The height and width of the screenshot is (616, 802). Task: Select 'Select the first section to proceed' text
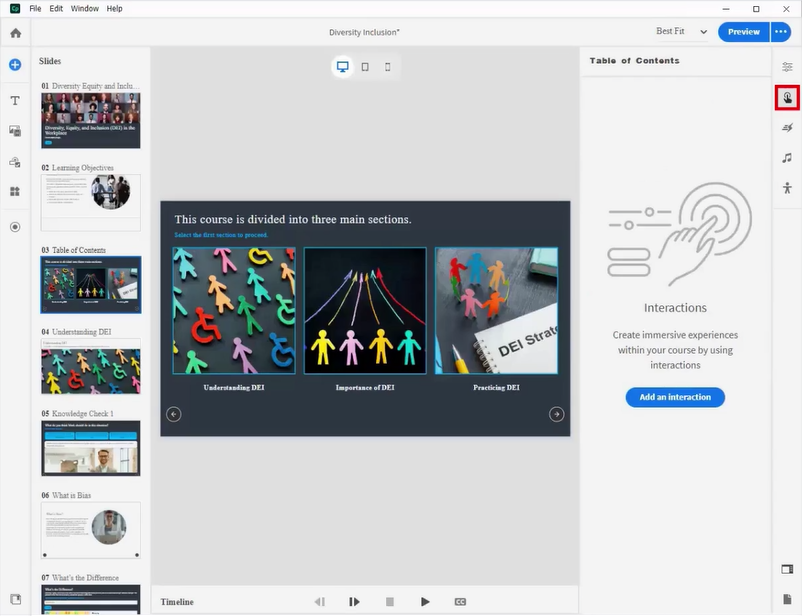(221, 235)
